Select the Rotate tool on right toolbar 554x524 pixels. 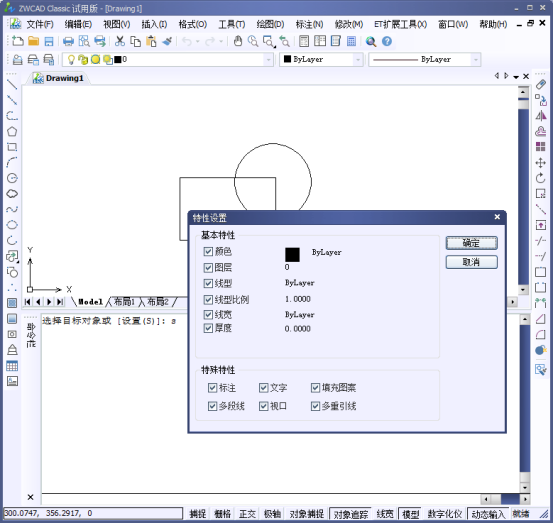[540, 178]
